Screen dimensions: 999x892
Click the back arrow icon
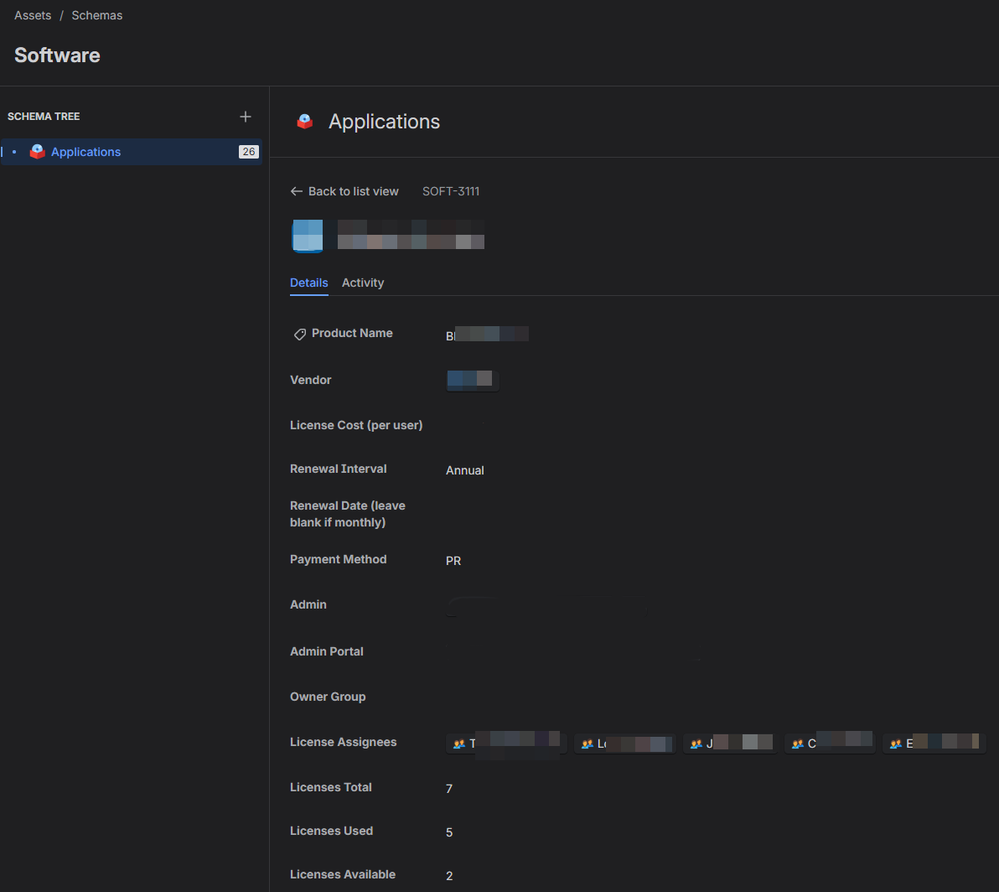(296, 191)
